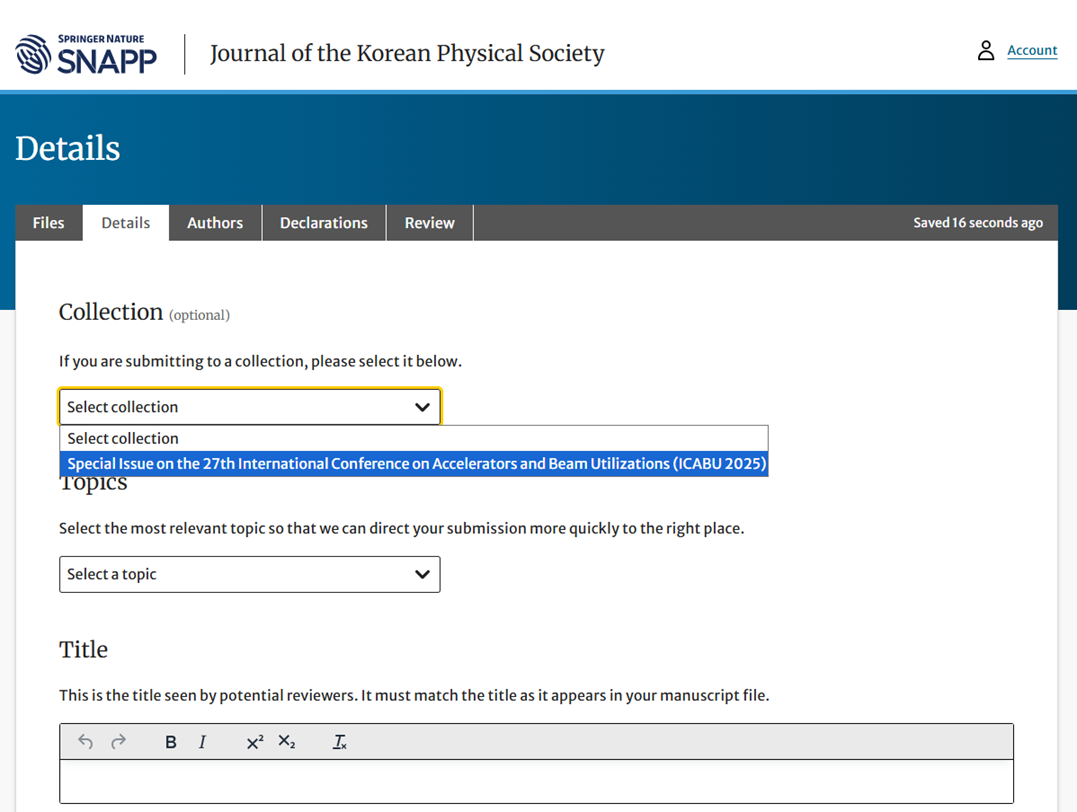Go to the Authors tab

[x=215, y=223]
